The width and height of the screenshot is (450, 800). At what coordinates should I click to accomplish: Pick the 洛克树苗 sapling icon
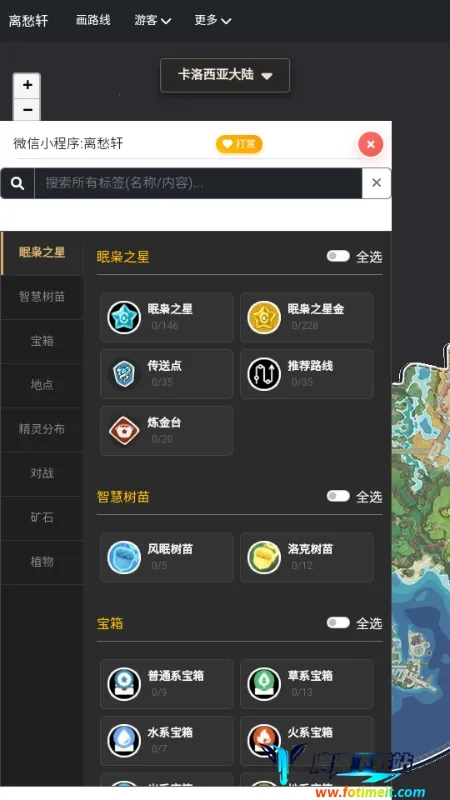pos(264,557)
